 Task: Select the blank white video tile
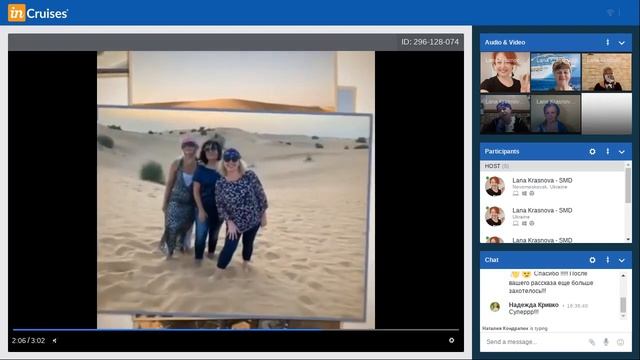pos(607,114)
